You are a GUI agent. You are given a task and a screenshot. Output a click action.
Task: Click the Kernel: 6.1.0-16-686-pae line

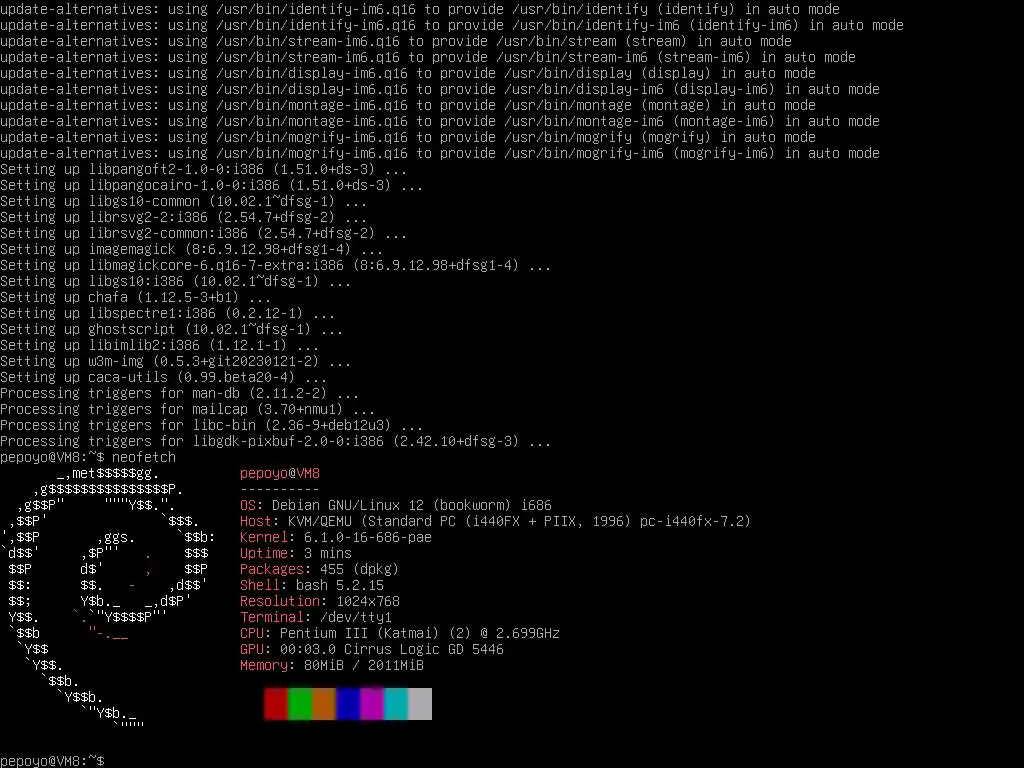[336, 537]
